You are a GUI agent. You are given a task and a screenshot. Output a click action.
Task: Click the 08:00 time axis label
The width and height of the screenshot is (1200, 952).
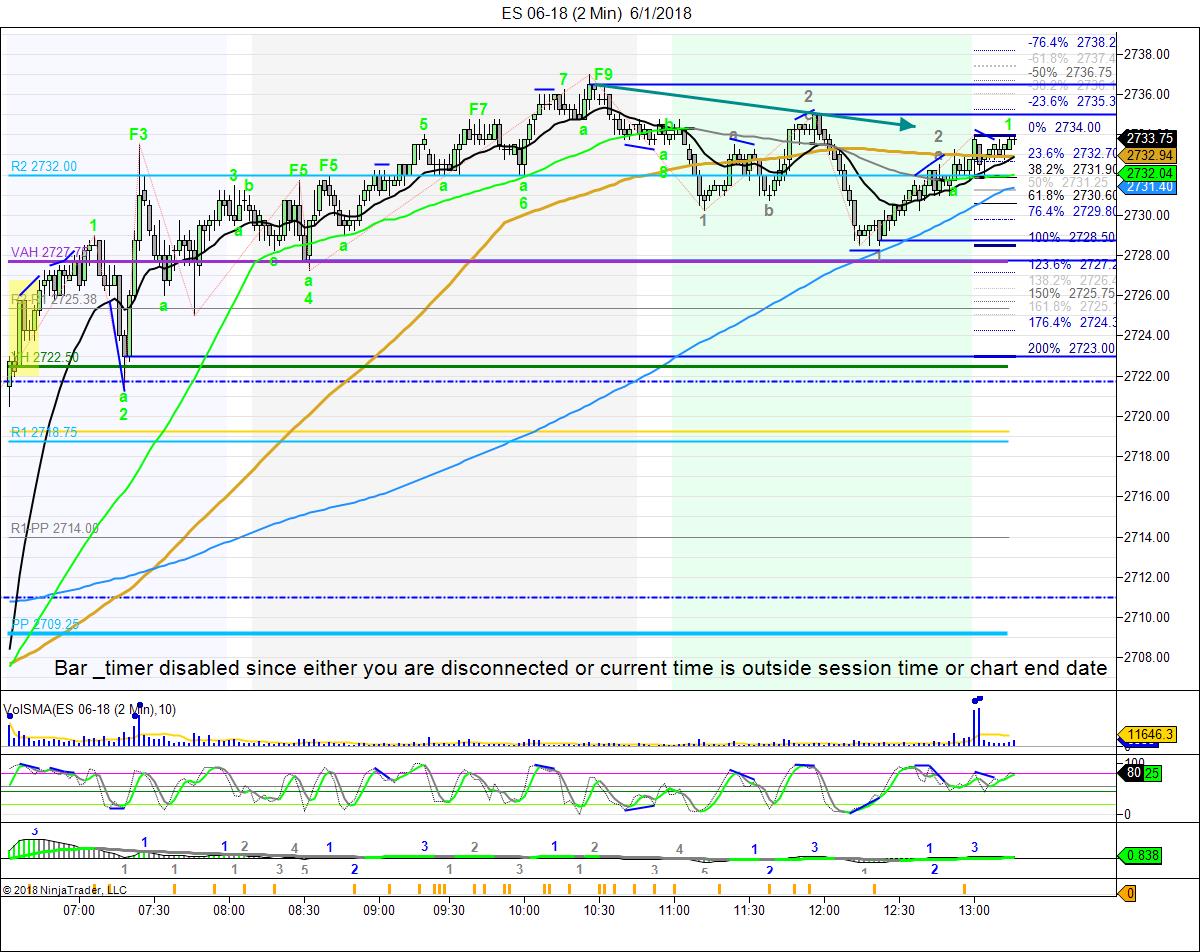click(229, 910)
